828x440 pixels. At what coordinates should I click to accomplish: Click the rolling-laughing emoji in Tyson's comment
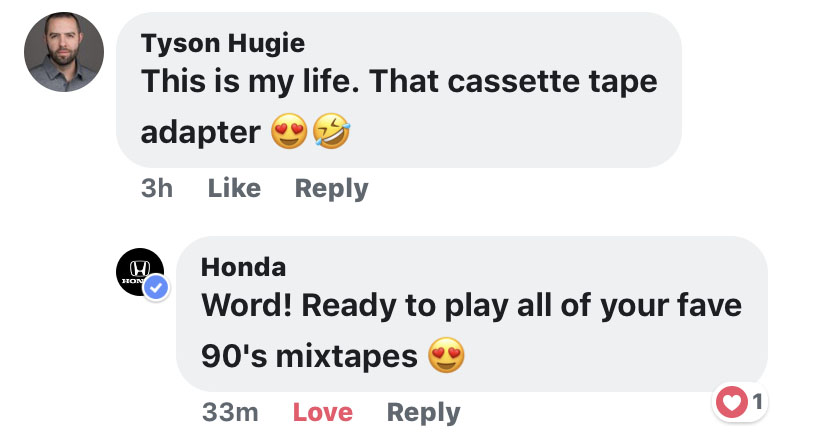pyautogui.click(x=329, y=132)
